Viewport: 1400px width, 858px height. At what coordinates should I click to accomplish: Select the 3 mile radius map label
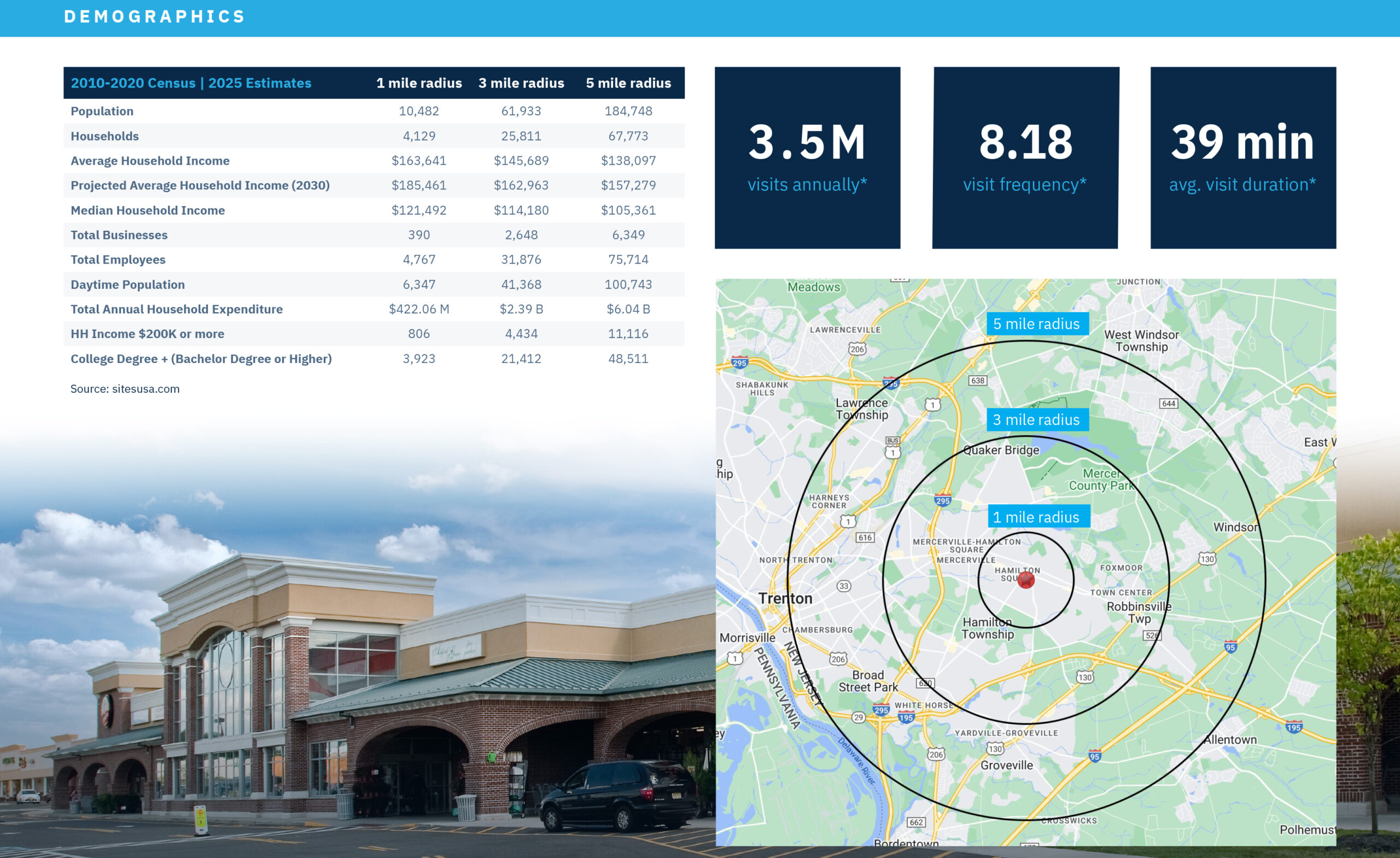pyautogui.click(x=1036, y=420)
